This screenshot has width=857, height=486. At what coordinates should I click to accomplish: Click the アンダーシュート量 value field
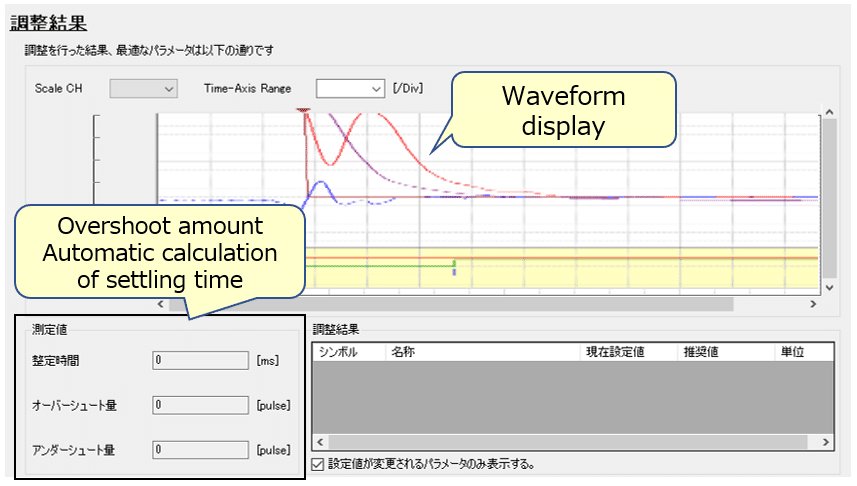201,450
